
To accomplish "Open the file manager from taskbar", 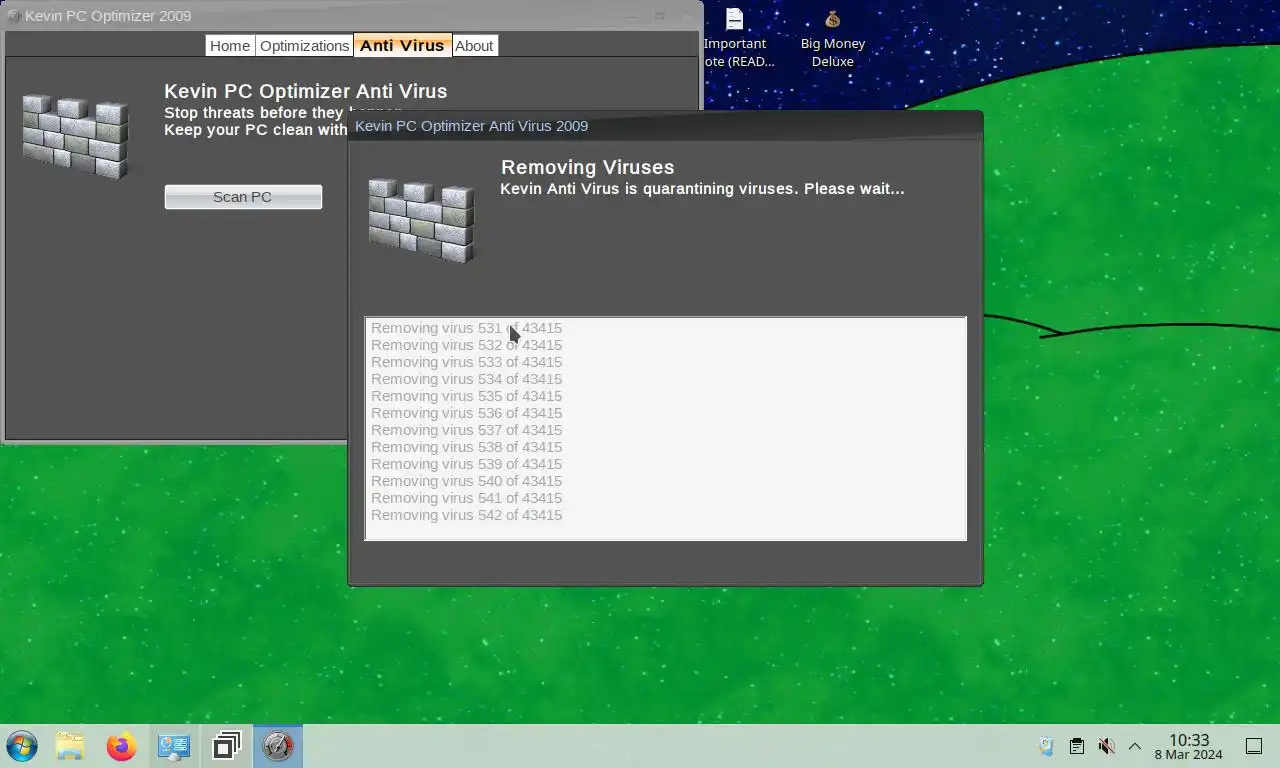I will pos(70,746).
